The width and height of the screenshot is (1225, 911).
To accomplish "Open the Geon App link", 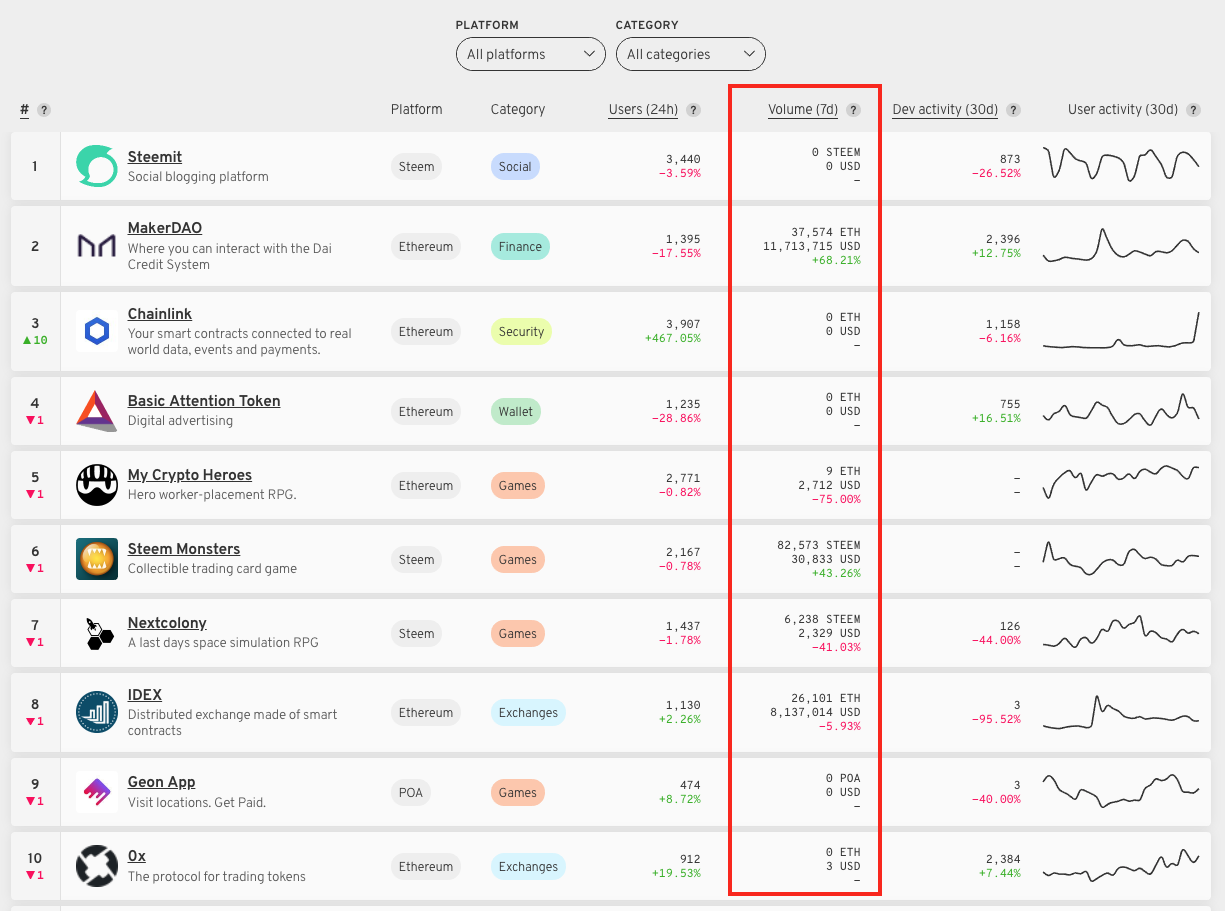I will 162,782.
